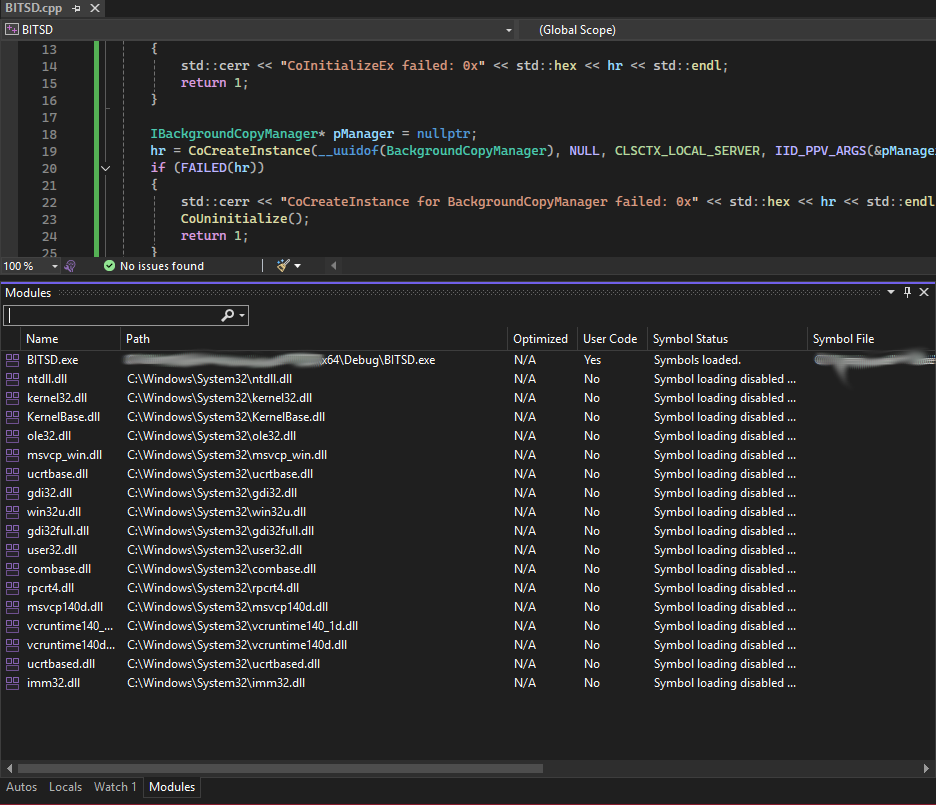The width and height of the screenshot is (936, 805).
Task: Click the rpcrt4.dll module icon
Action: (12, 588)
